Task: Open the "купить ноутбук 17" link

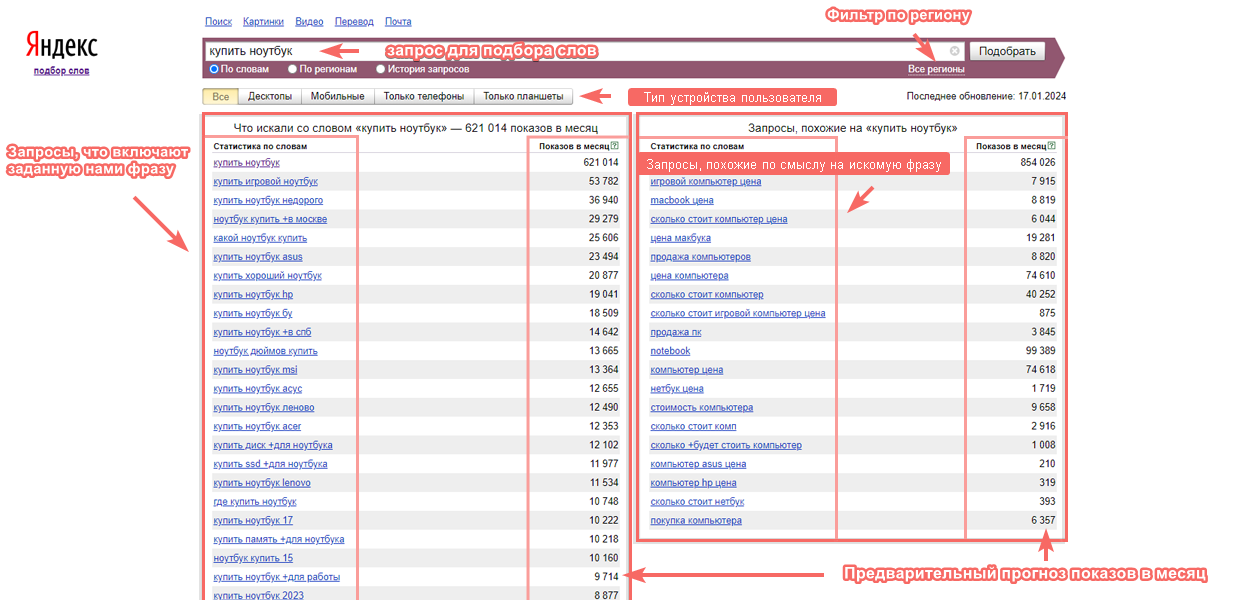Action: 253,521
